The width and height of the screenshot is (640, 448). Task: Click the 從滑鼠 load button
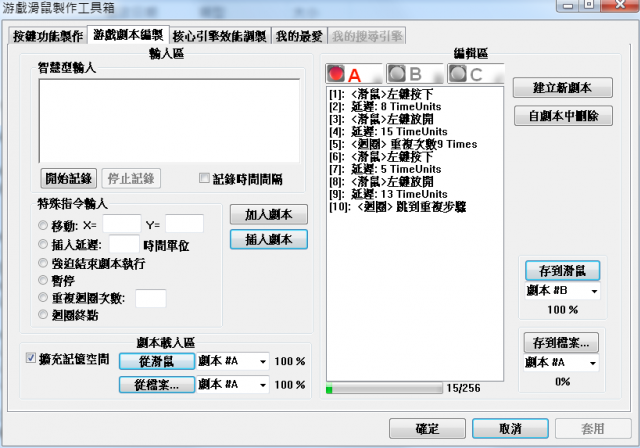(157, 361)
